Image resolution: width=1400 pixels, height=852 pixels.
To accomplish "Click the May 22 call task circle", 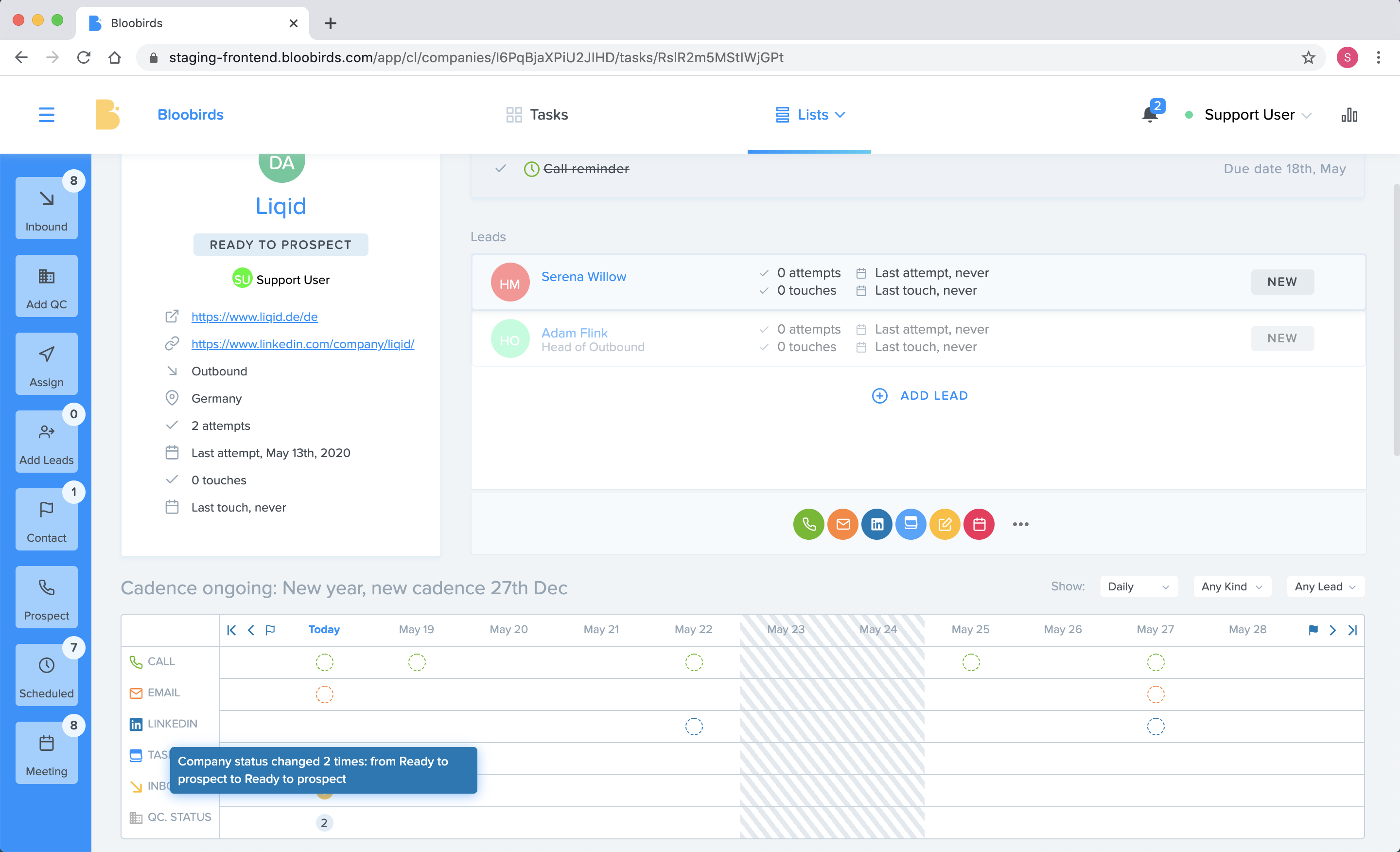I will point(694,662).
